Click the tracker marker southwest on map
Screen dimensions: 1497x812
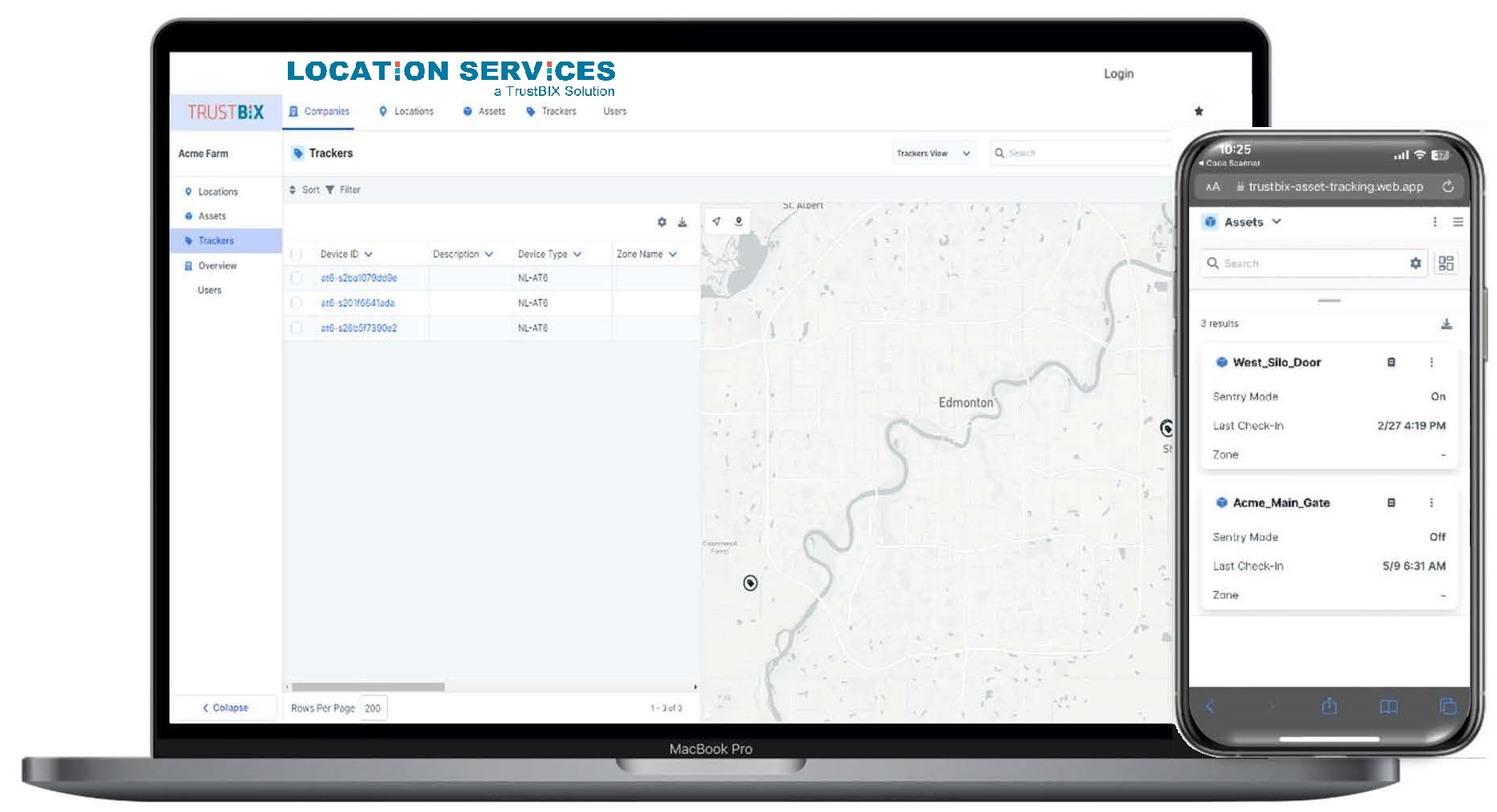750,583
